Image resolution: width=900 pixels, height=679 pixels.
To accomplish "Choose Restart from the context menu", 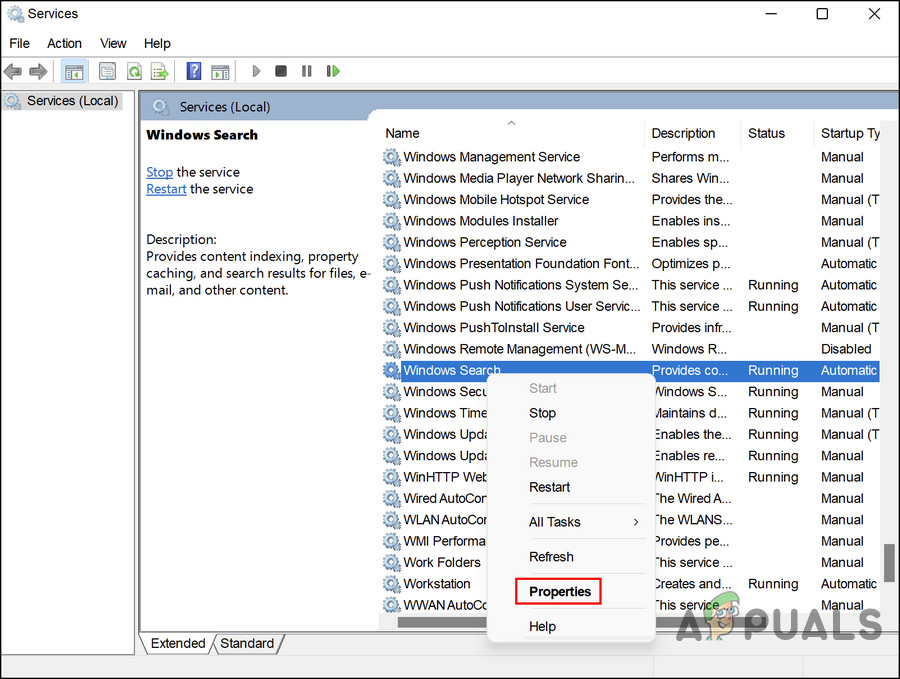I will [549, 487].
